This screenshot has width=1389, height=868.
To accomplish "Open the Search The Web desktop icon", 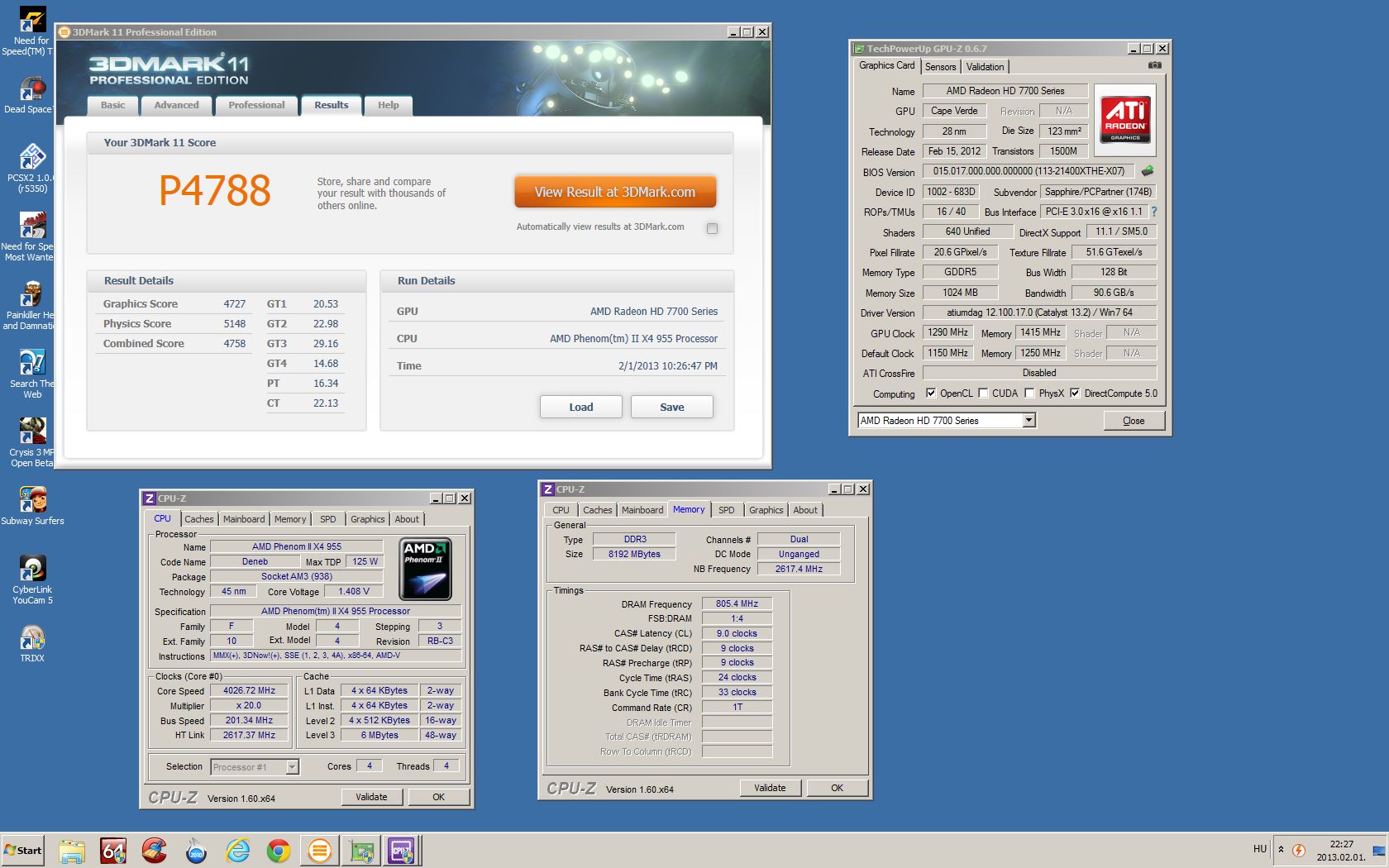I will [31, 374].
